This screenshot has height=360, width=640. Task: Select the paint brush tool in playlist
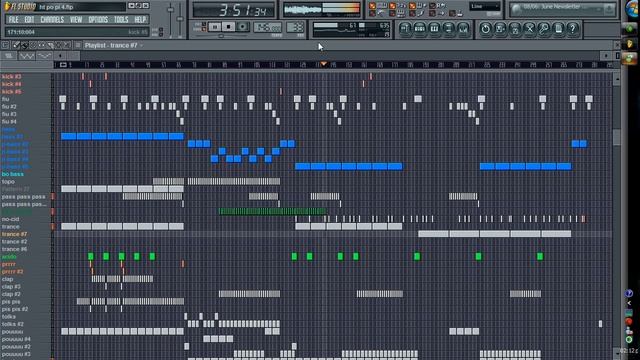click(24, 45)
